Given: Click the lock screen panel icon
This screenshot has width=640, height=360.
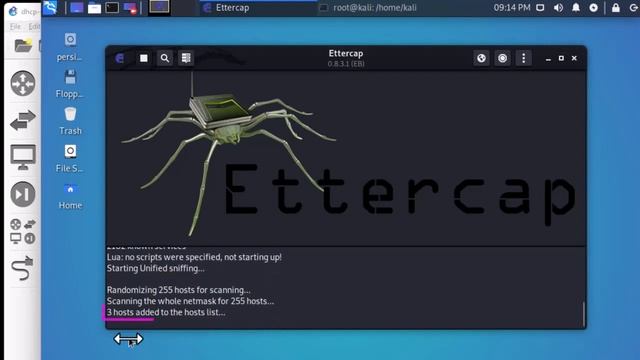Looking at the screenshot, I should [x=616, y=8].
